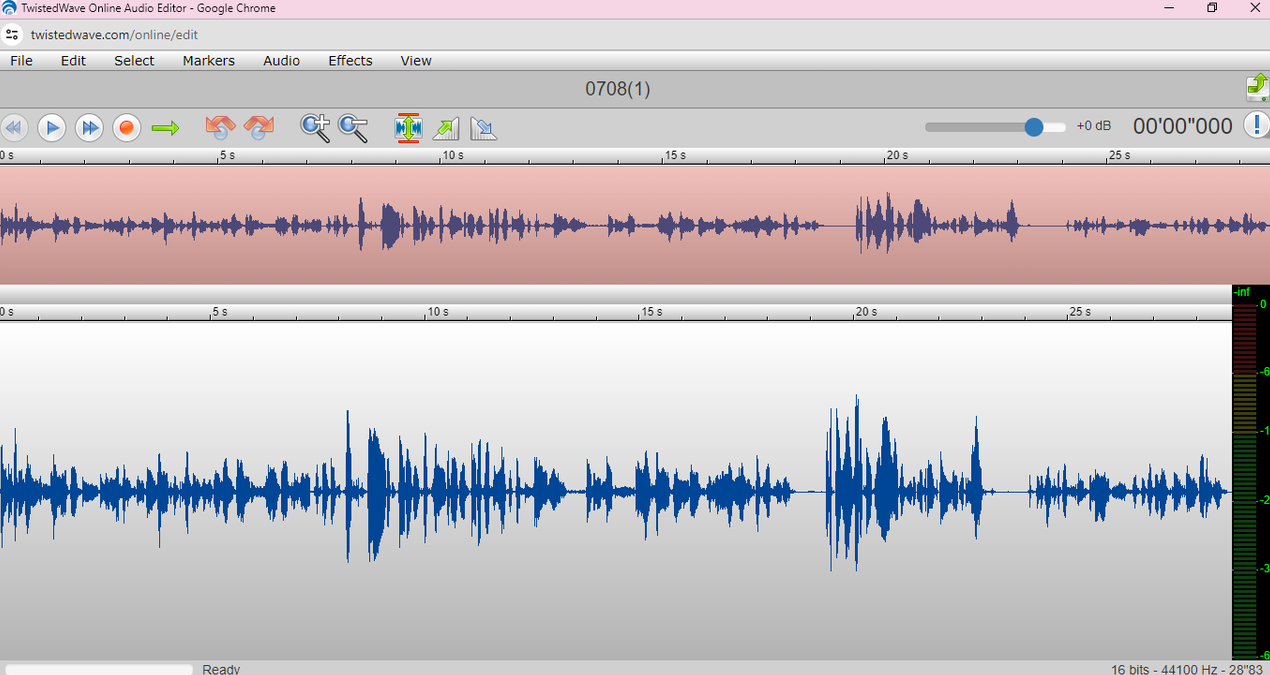This screenshot has width=1270, height=675.
Task: Apply Fade Out using the toolbar icon
Action: click(x=483, y=128)
